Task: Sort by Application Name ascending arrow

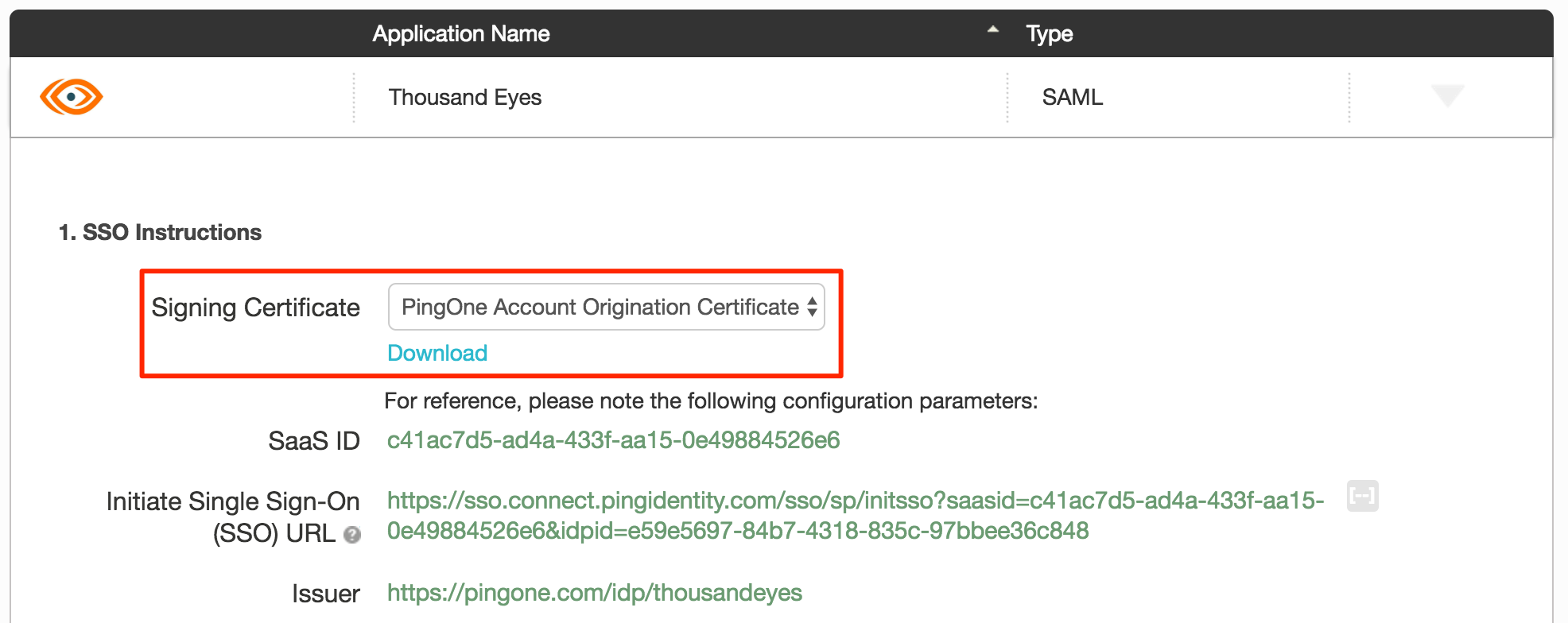Action: (x=992, y=29)
